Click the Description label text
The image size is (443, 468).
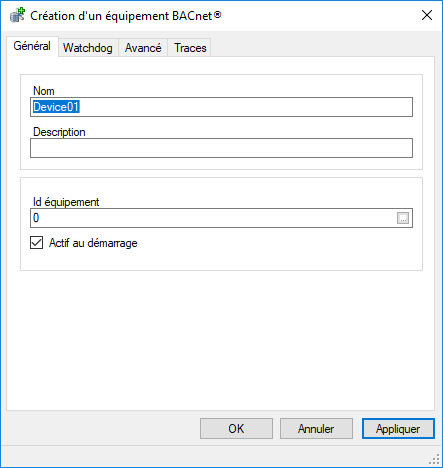[59, 132]
